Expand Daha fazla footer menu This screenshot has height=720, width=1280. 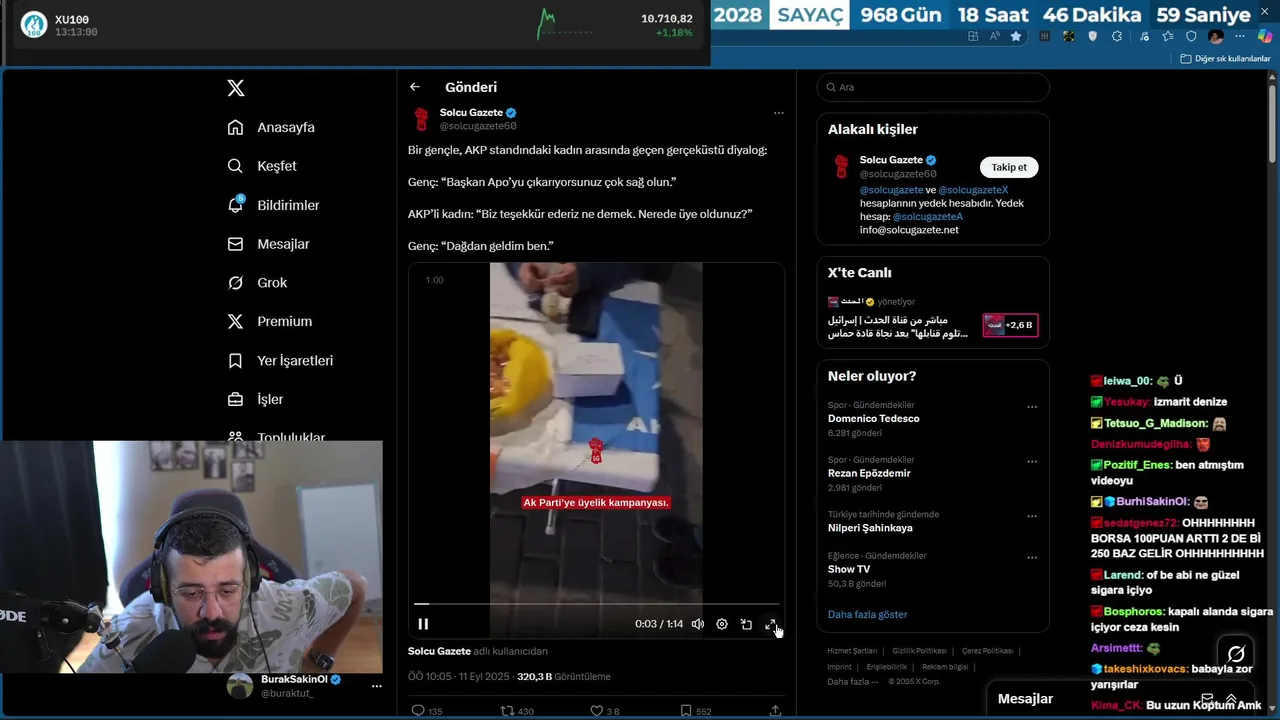[x=853, y=682]
